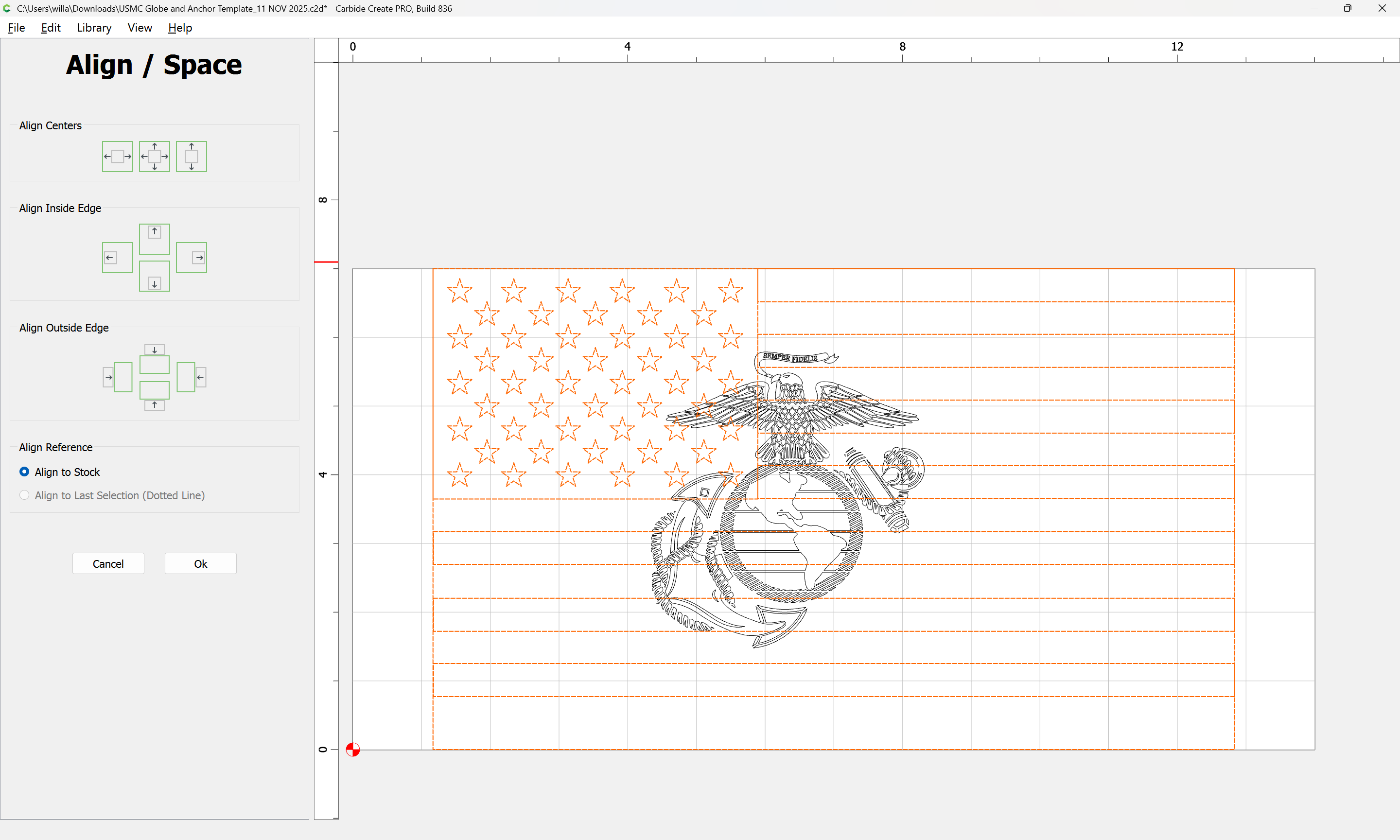Align outside bottom edge icon

click(155, 396)
